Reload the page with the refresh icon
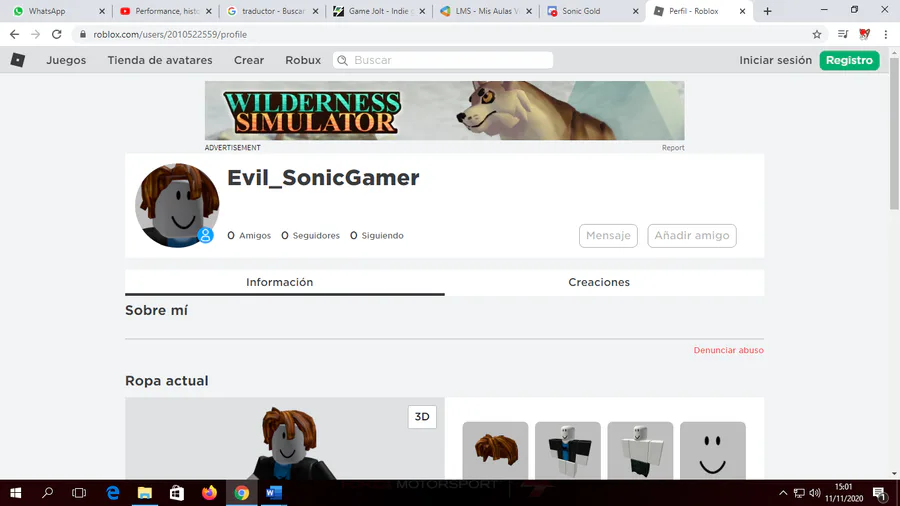The width and height of the screenshot is (900, 506). click(x=56, y=34)
